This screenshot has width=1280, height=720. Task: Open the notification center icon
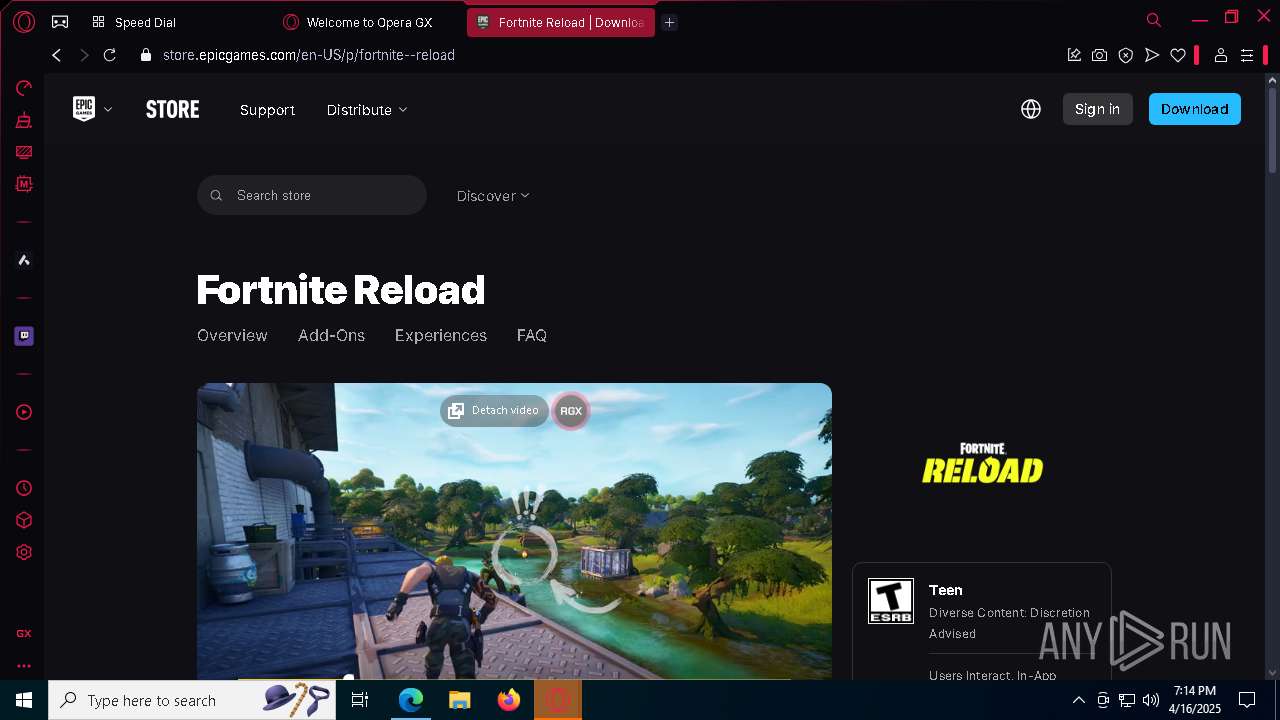click(x=1247, y=700)
